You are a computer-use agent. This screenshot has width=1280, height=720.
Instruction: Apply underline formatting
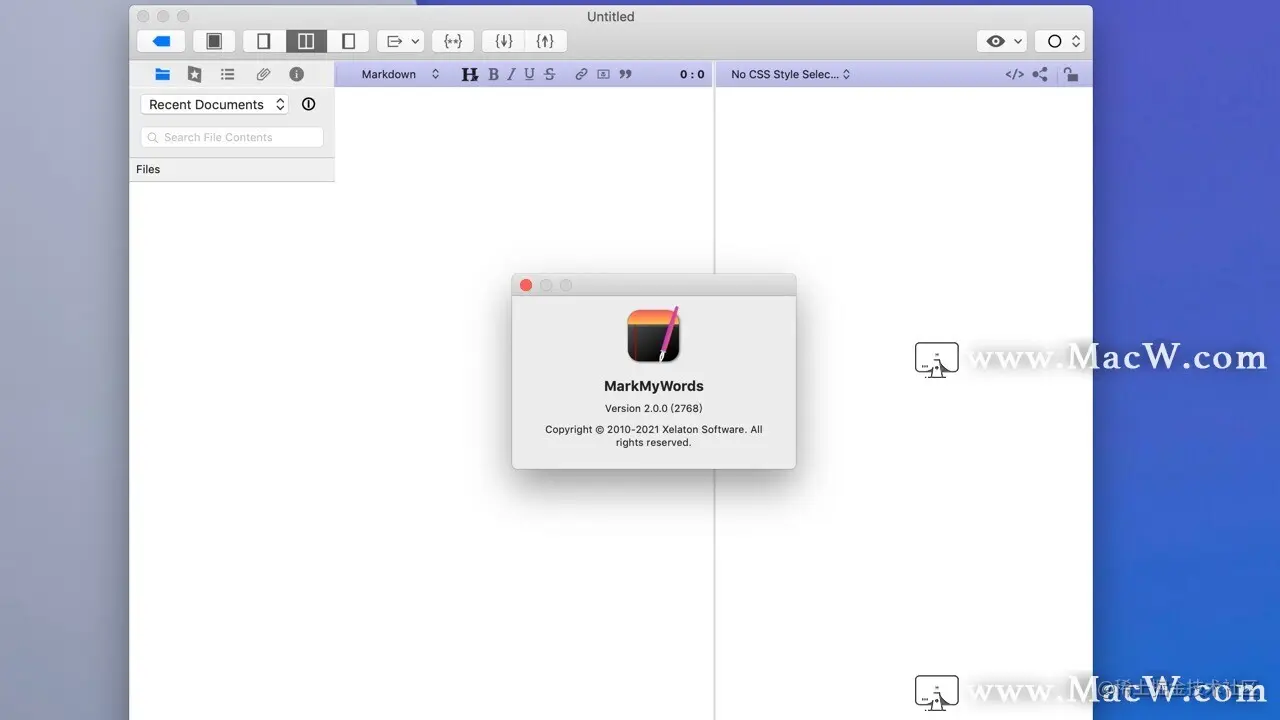pyautogui.click(x=529, y=74)
